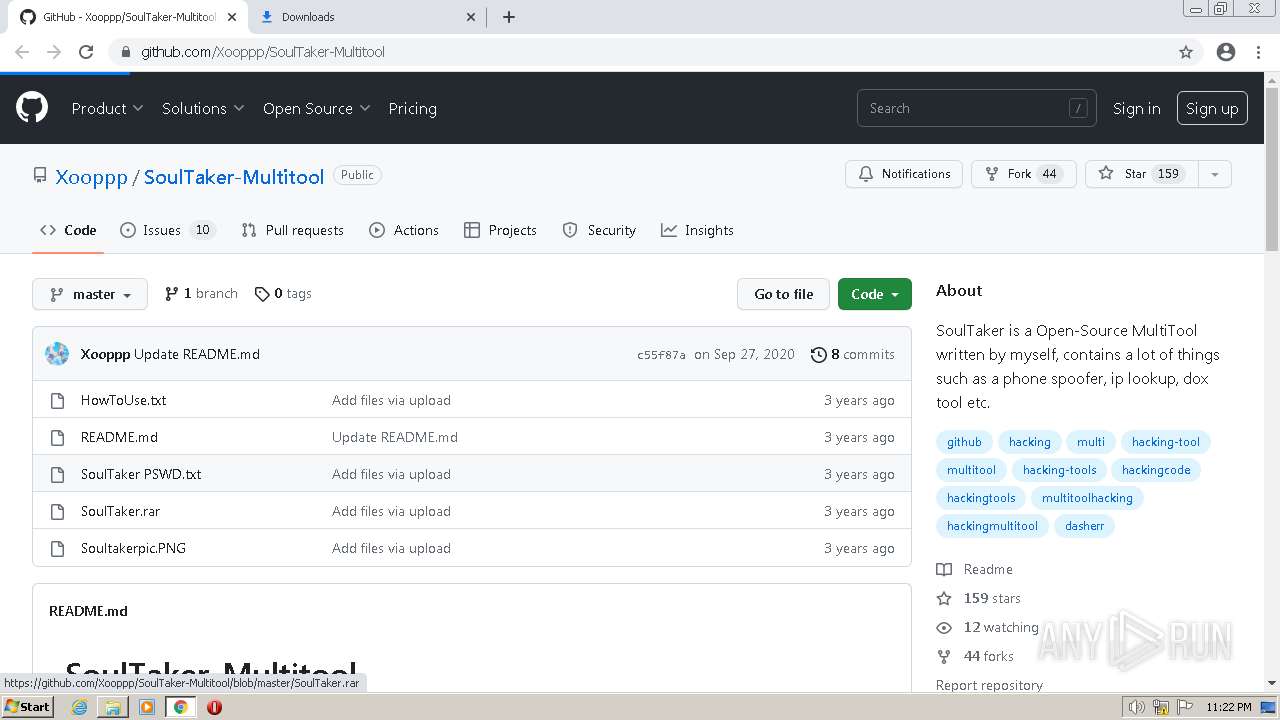Switch to the Actions tab
1280x720 pixels.
[404, 230]
